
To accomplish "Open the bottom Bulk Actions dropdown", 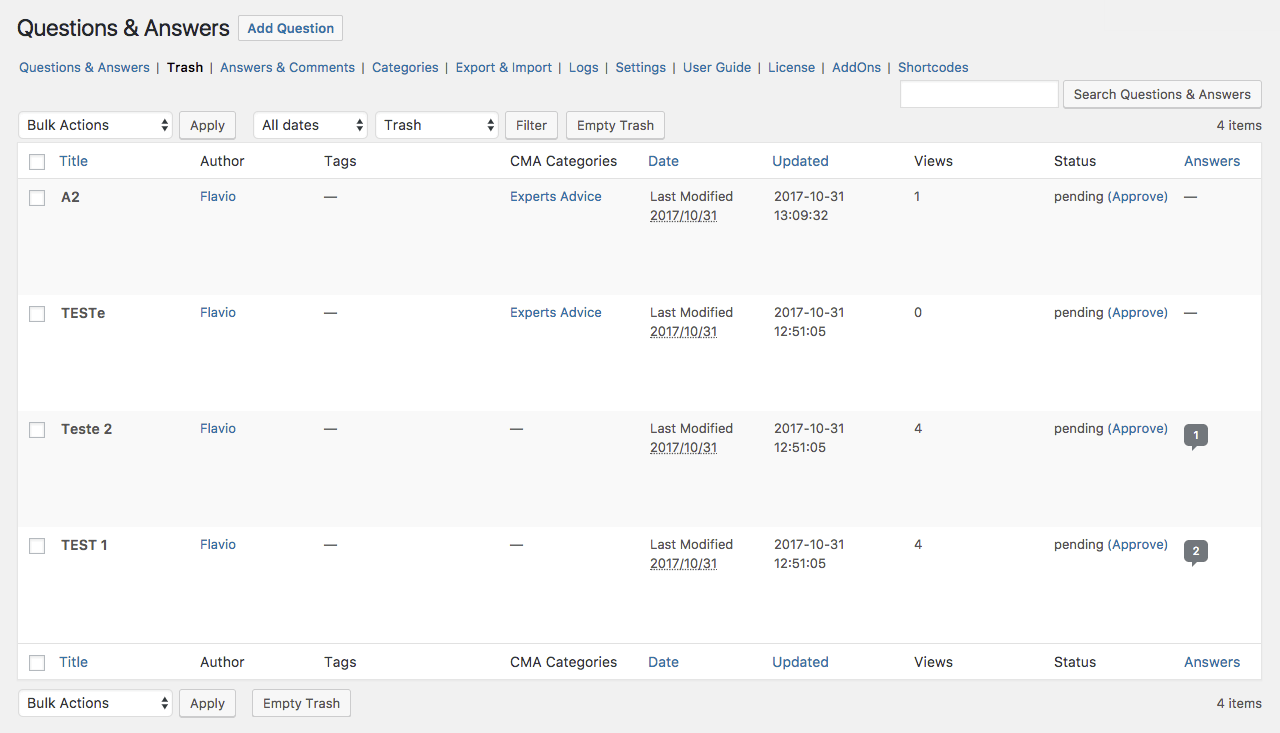I will pos(95,703).
